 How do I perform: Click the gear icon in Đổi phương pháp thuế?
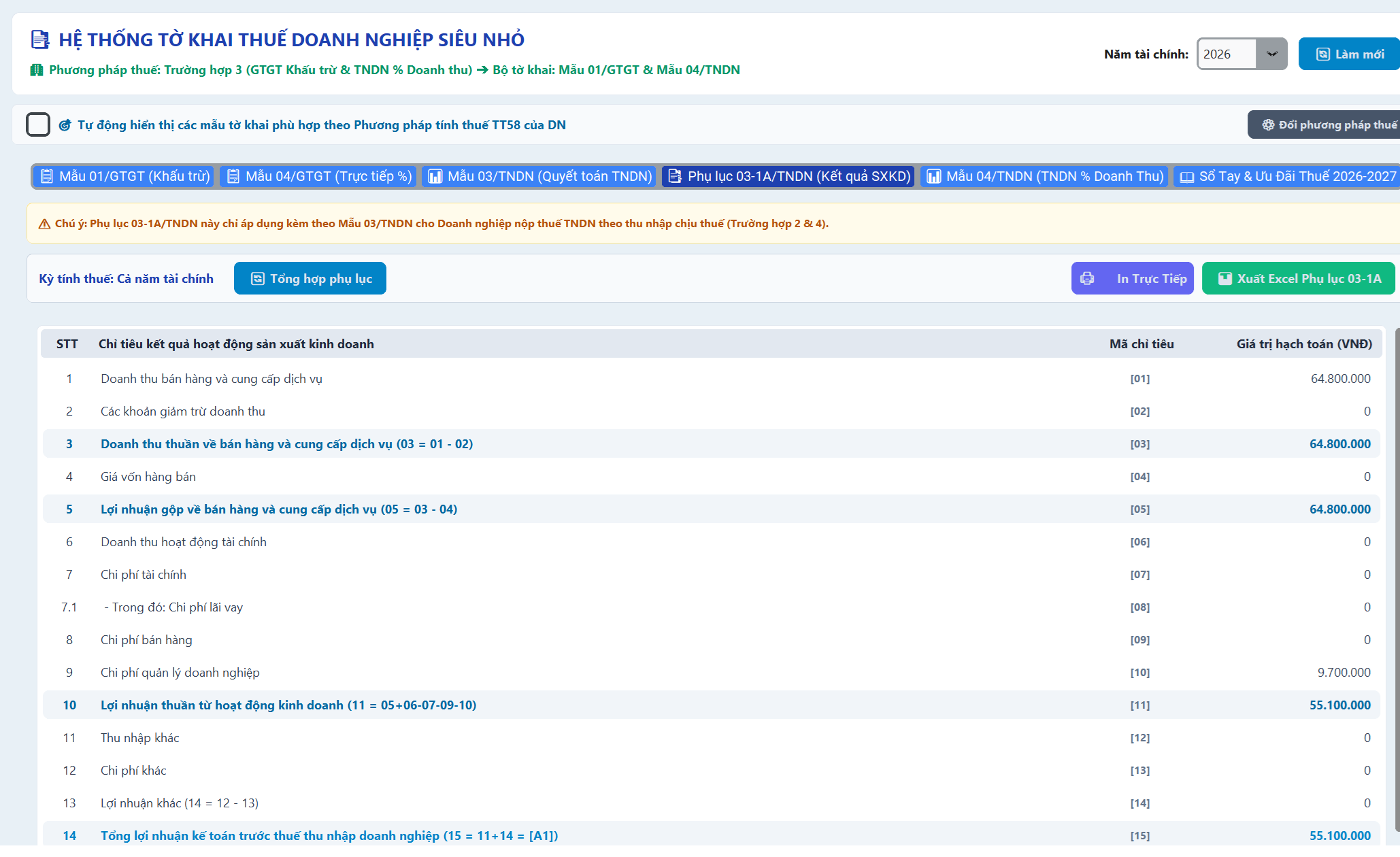[x=1268, y=124]
